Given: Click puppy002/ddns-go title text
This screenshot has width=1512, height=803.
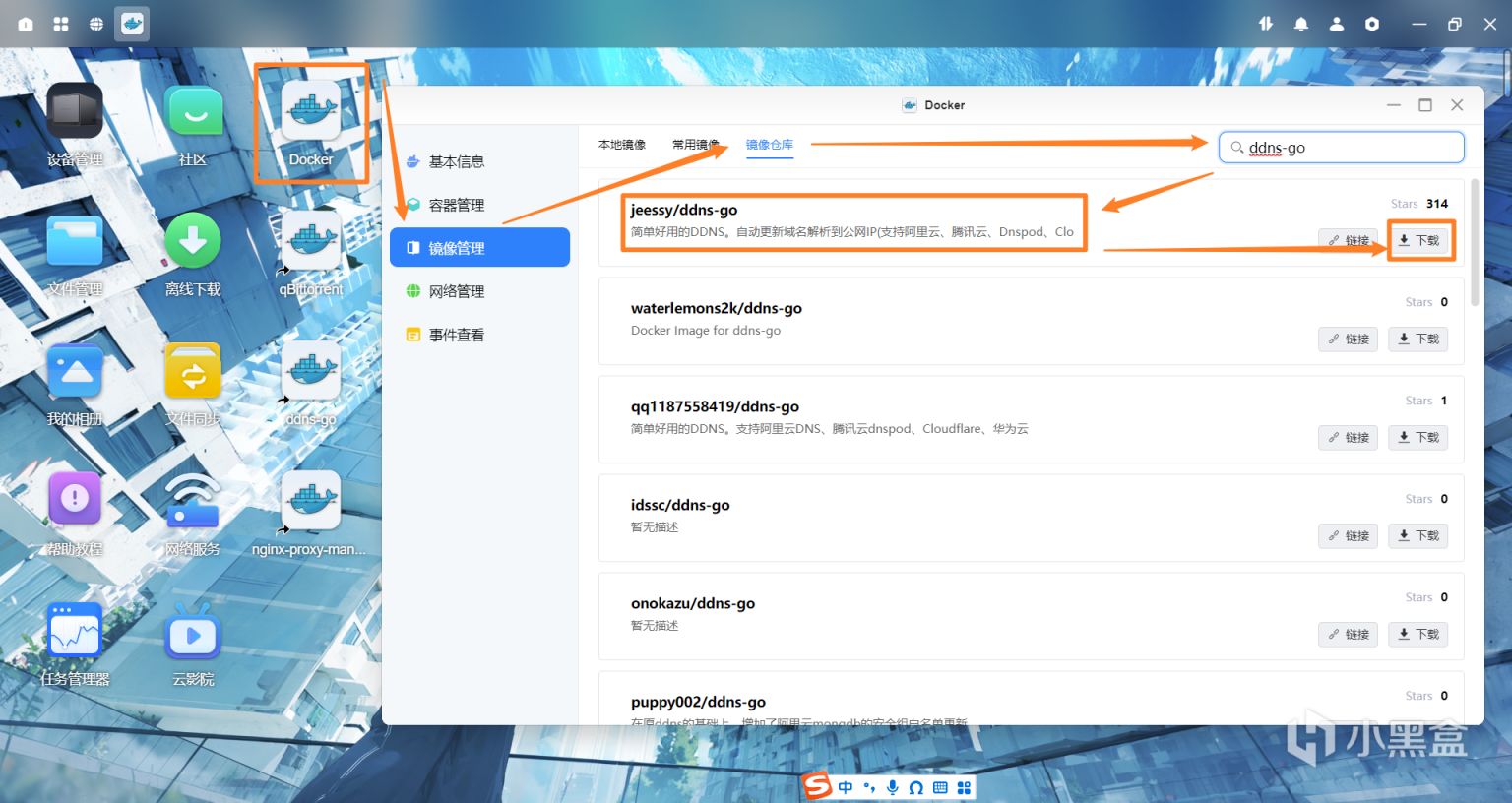Looking at the screenshot, I should tap(698, 702).
